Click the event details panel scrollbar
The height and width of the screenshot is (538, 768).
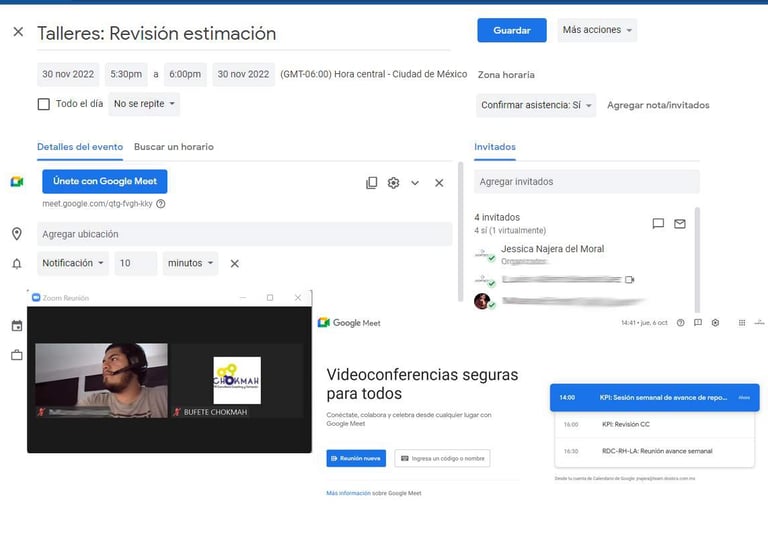pos(460,232)
